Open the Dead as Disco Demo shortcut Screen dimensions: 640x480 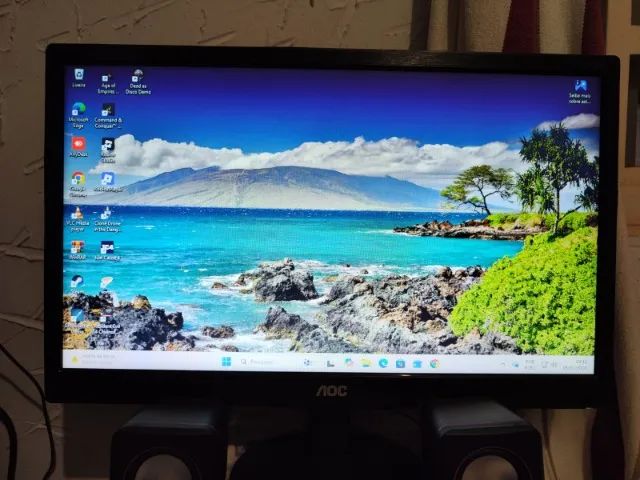[138, 82]
